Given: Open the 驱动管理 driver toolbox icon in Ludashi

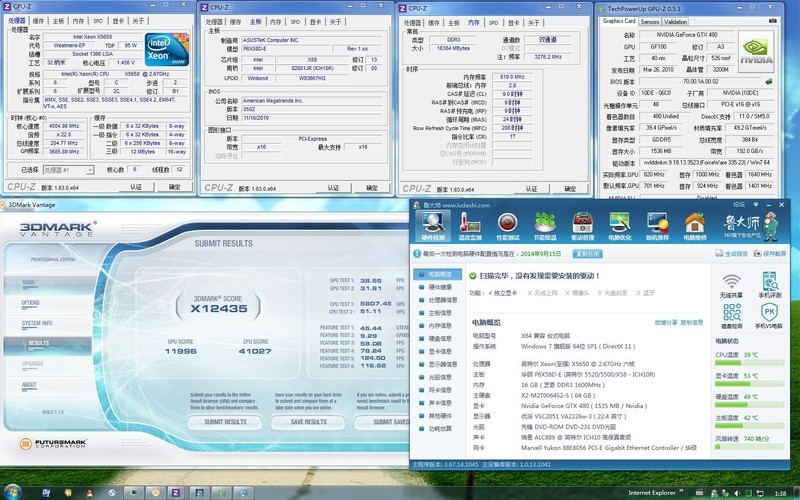Looking at the screenshot, I should pos(582,226).
